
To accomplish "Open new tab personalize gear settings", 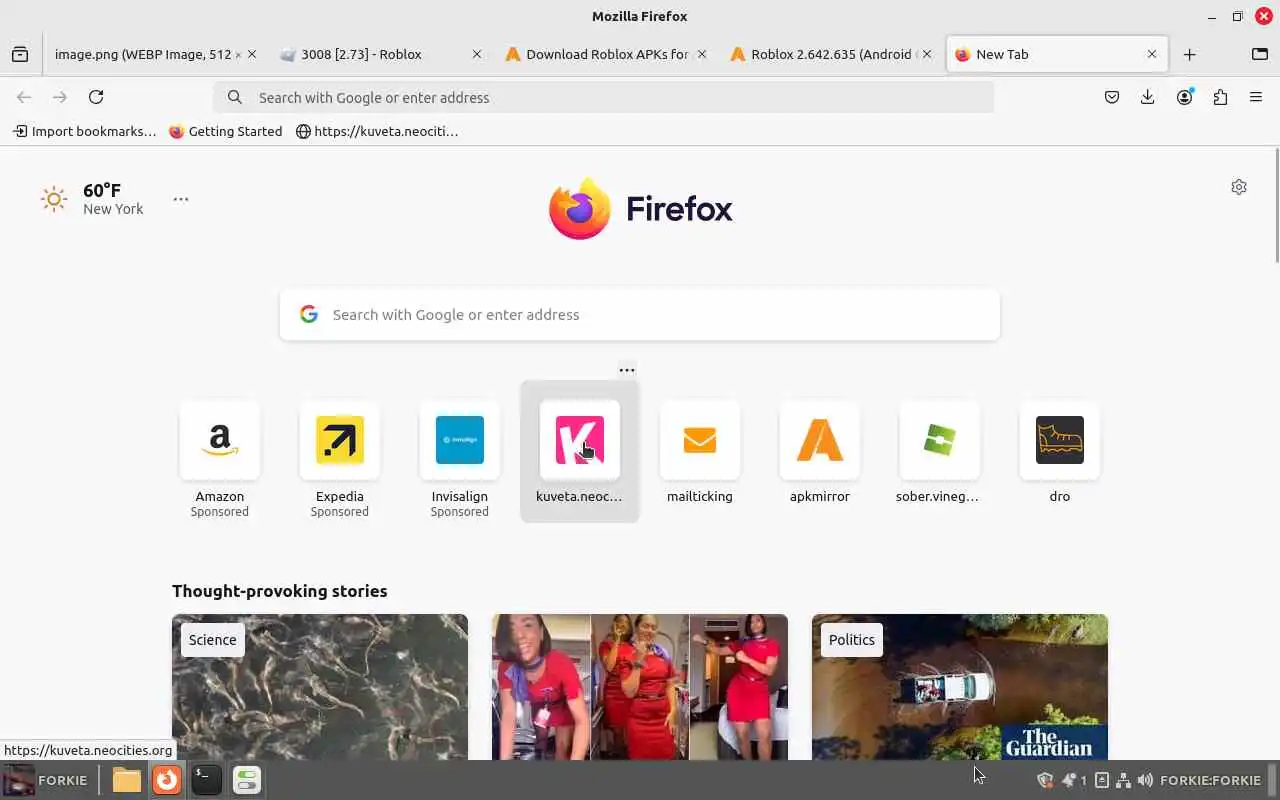I will [1239, 187].
